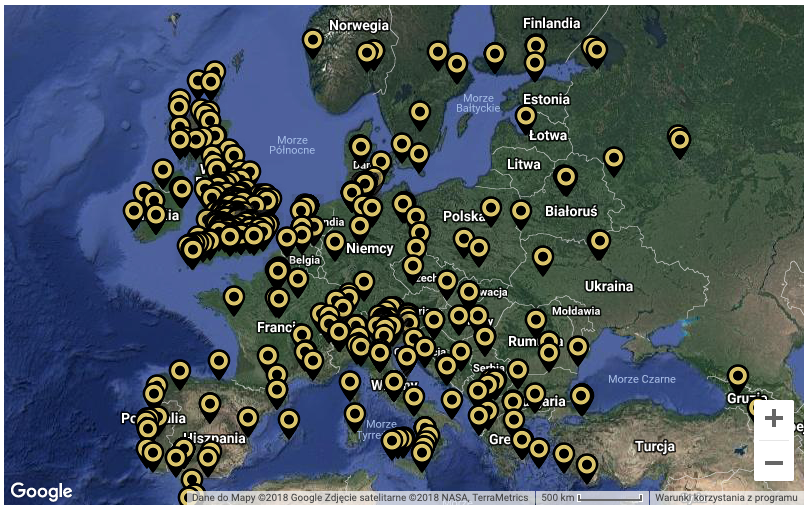Select the marker in central Sweden left of Morze Bałtyckie
Screen dimensions: 807x509
(x=420, y=115)
